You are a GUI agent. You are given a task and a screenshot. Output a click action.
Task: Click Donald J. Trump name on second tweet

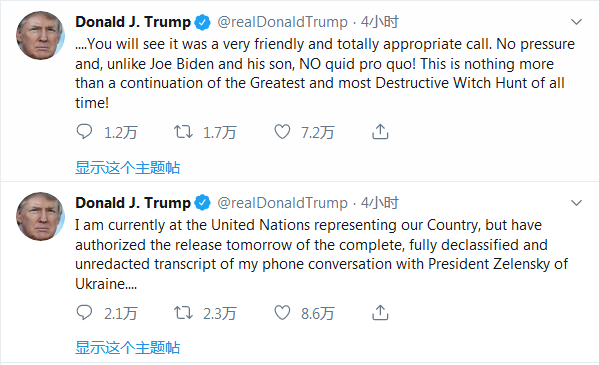(133, 203)
